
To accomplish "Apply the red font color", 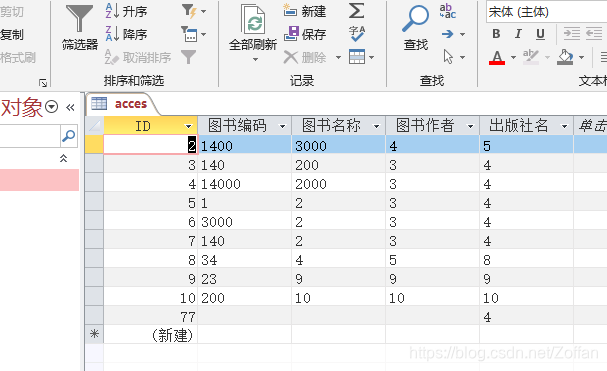I will pyautogui.click(x=497, y=57).
